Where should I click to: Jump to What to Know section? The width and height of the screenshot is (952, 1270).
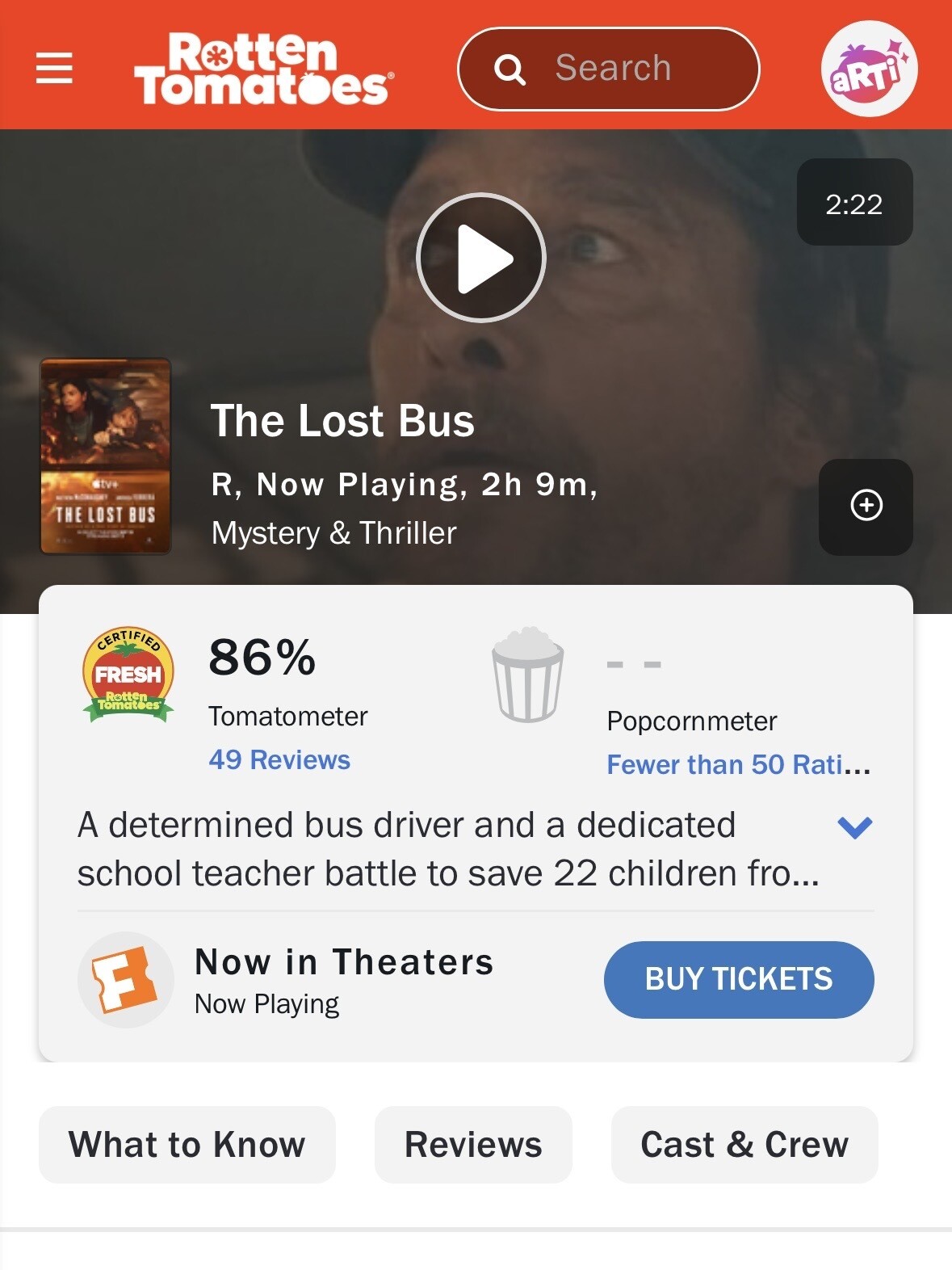187,1144
